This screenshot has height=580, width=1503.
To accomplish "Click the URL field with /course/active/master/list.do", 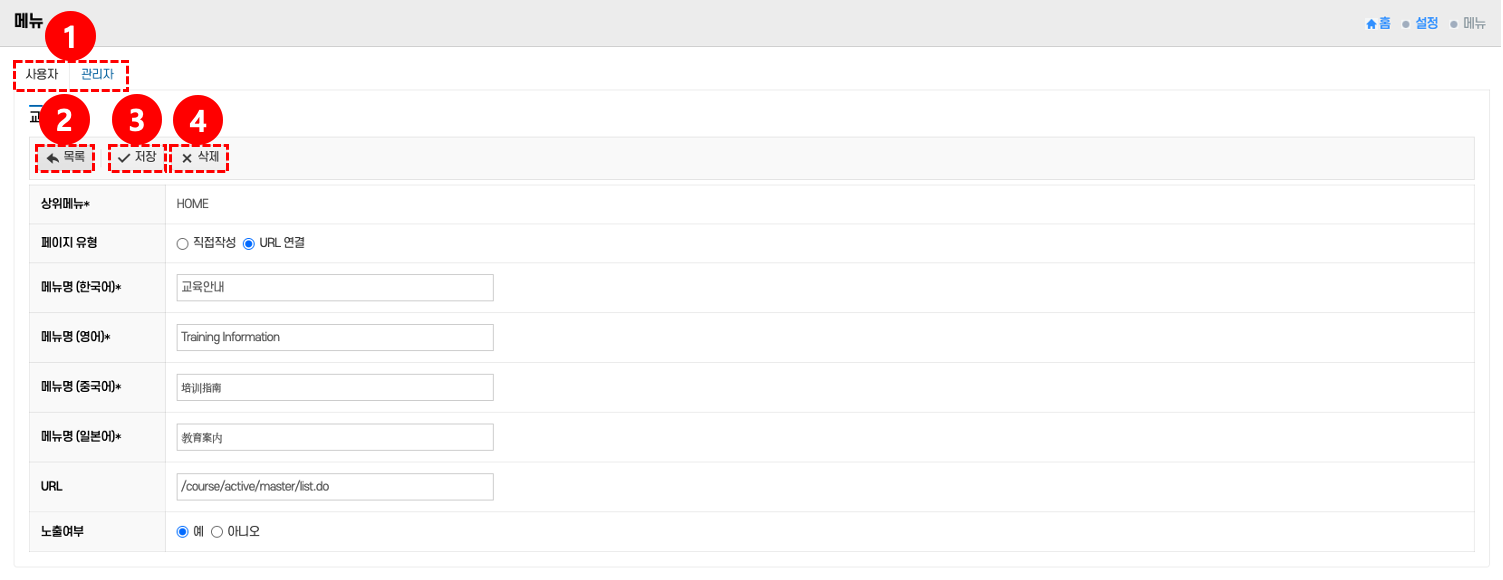I will (x=334, y=487).
